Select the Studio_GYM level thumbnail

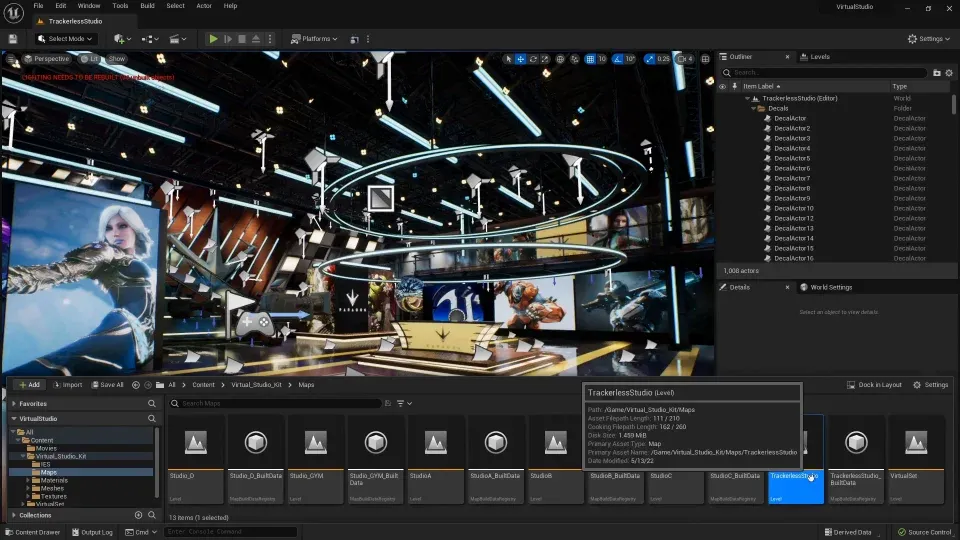click(315, 442)
